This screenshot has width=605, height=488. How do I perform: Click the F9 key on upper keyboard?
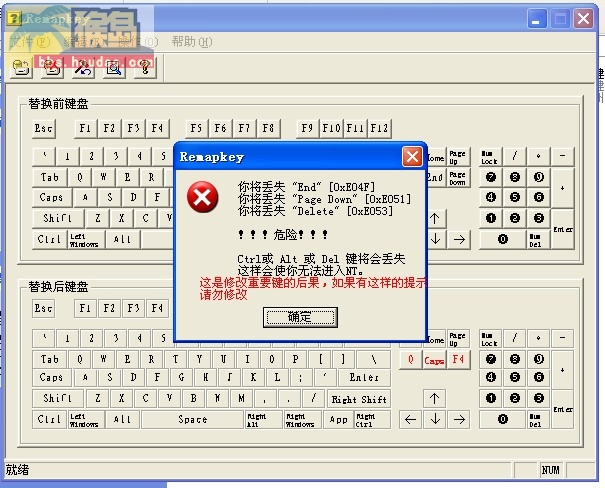tap(307, 128)
